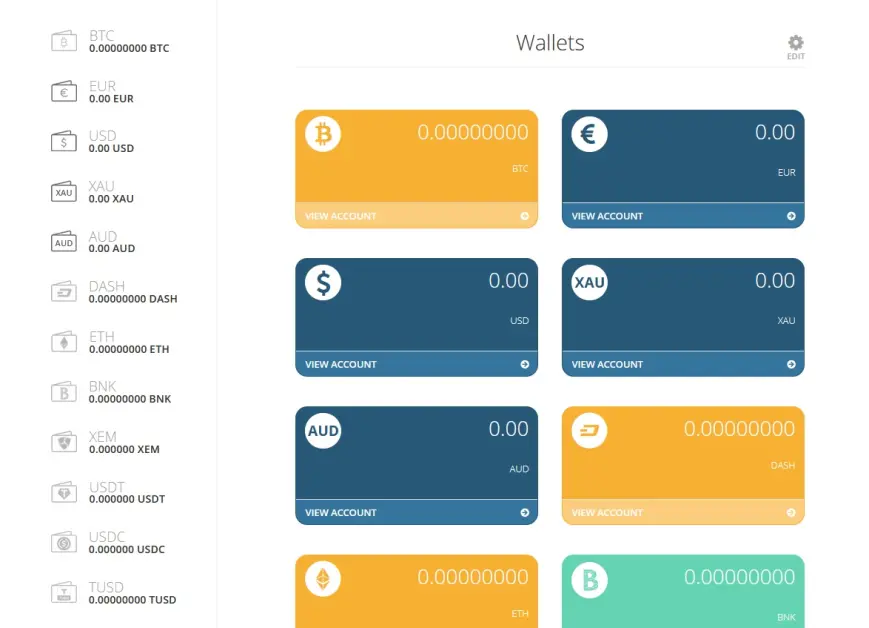Select the AUD entry in the sidebar

pos(93,242)
